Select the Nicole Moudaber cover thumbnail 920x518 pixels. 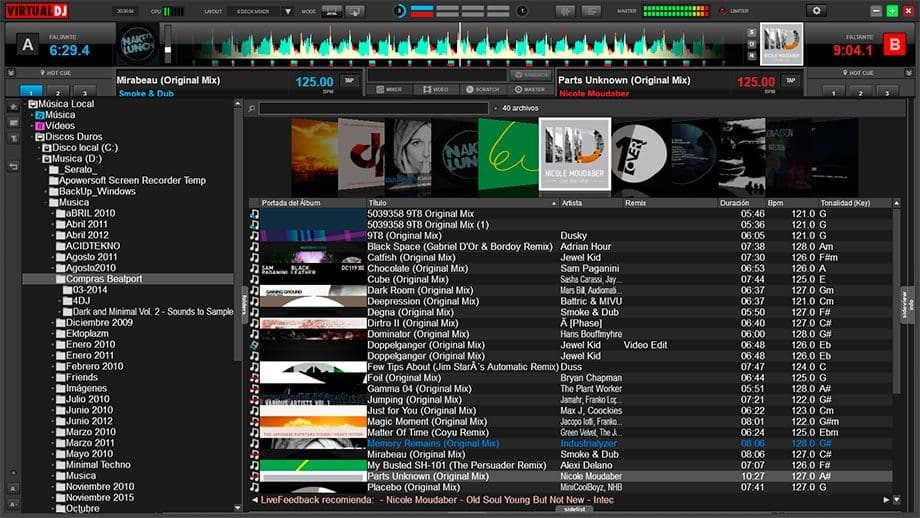[574, 154]
